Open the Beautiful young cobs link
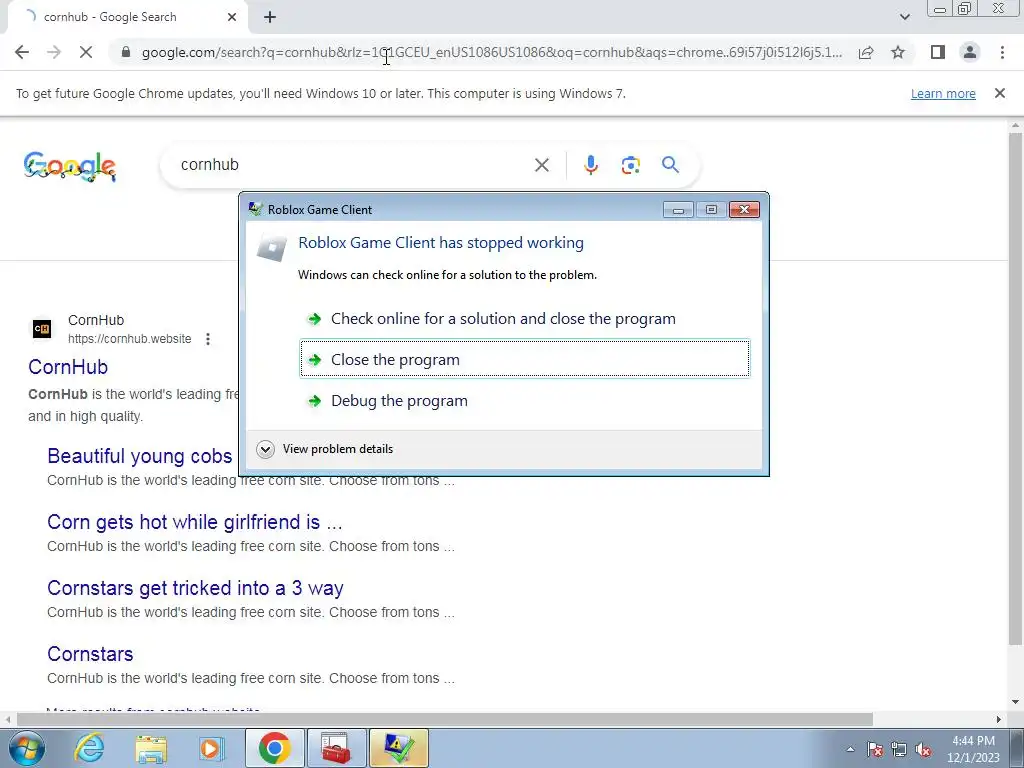Image resolution: width=1024 pixels, height=768 pixels. point(140,456)
